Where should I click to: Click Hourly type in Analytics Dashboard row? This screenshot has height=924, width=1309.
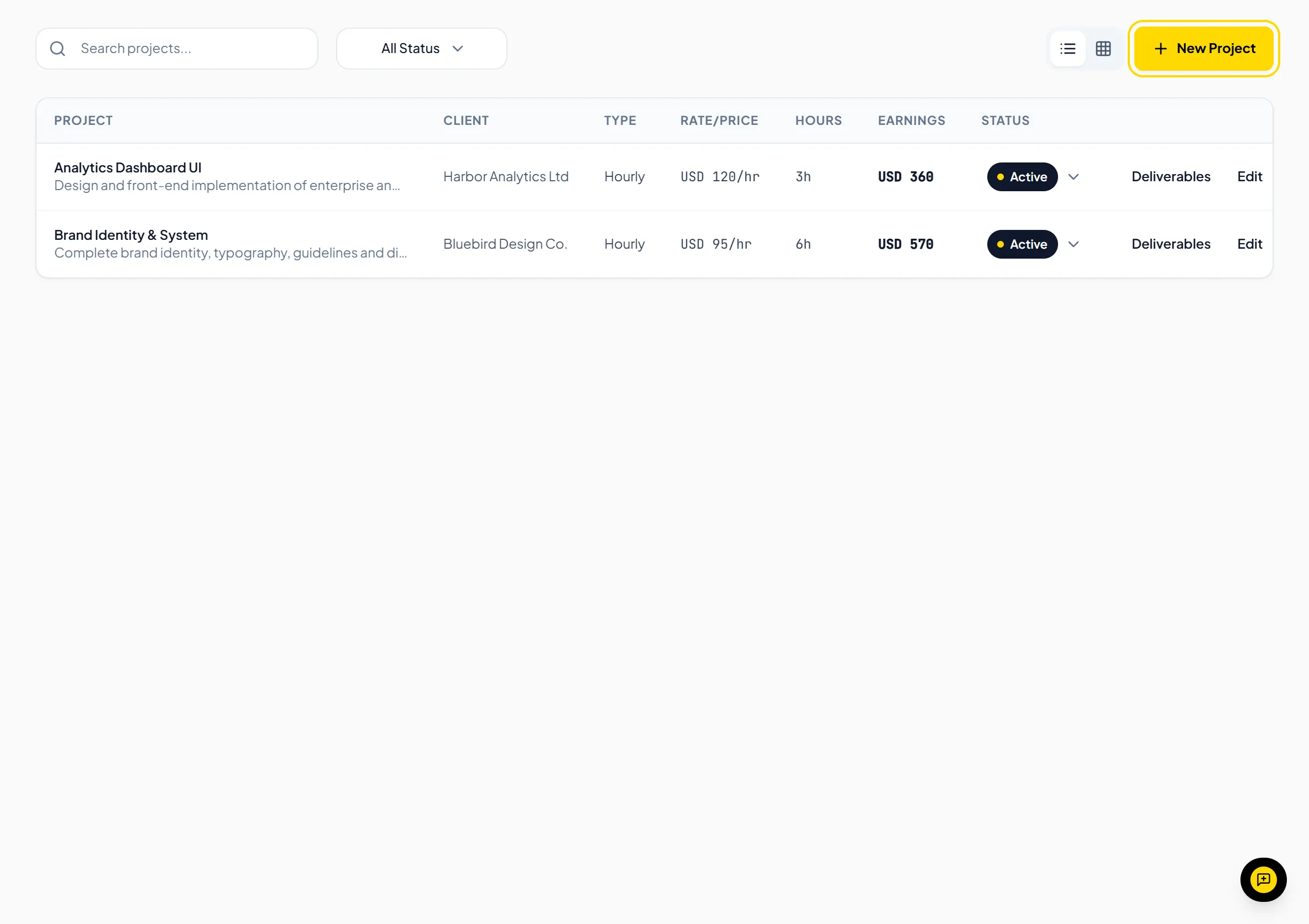pyautogui.click(x=624, y=177)
